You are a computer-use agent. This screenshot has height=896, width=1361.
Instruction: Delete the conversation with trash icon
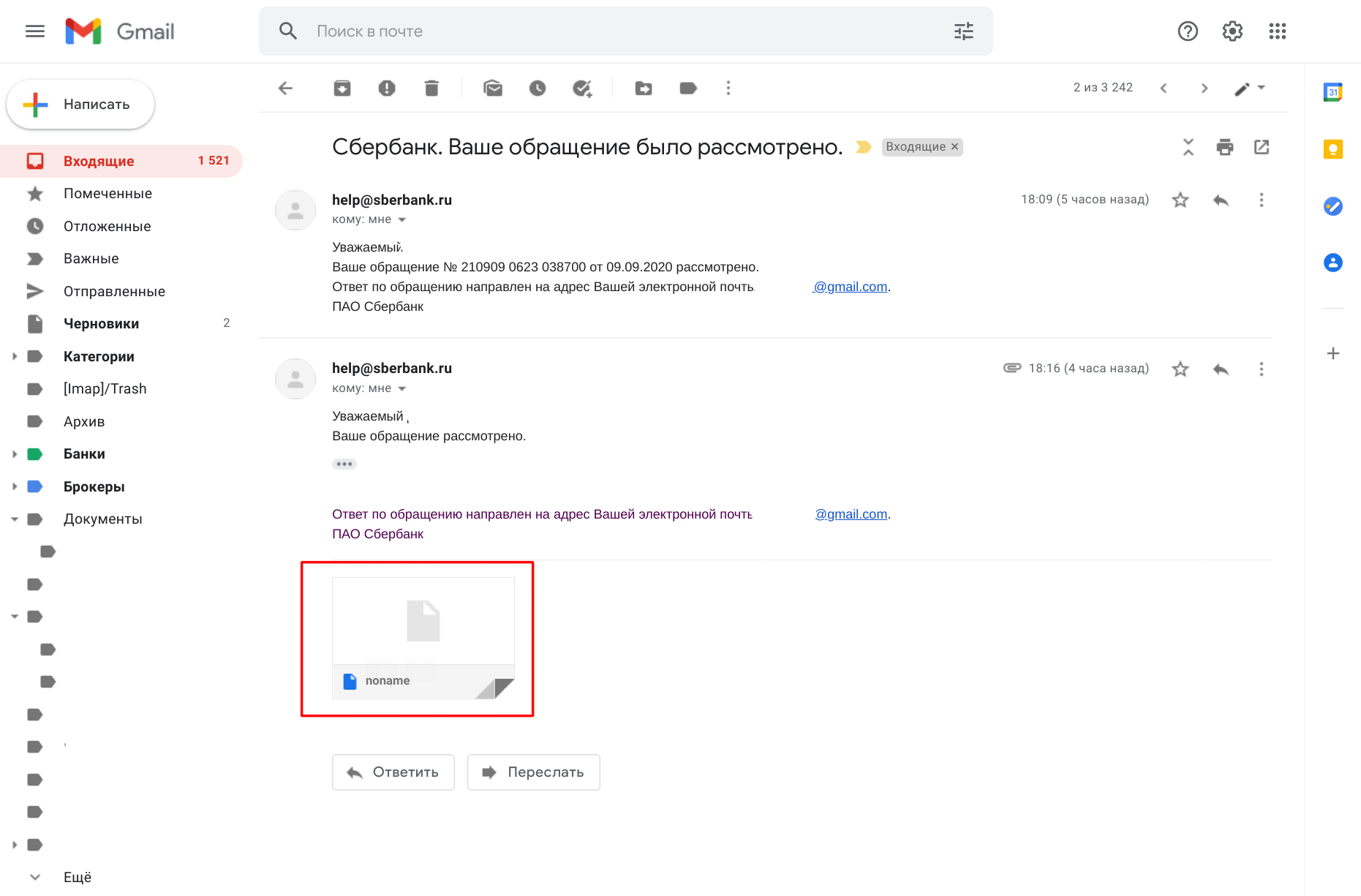(x=431, y=89)
